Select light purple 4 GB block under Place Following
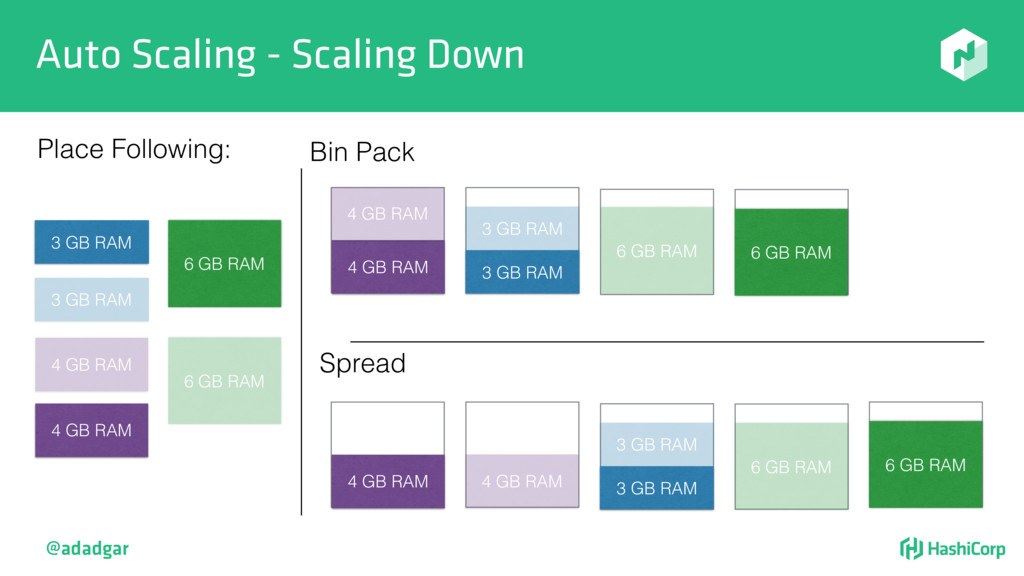Image resolution: width=1024 pixels, height=576 pixels. (91, 364)
